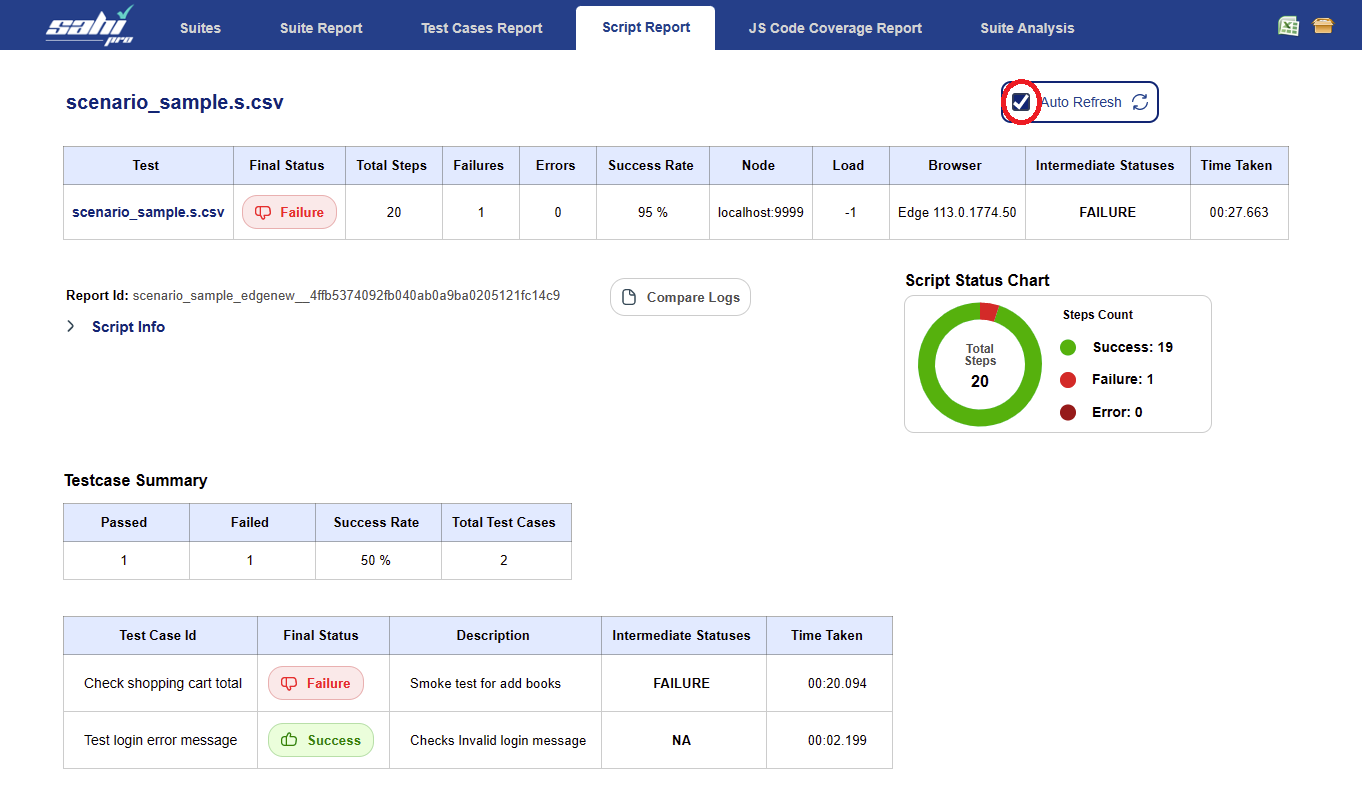Click thumbs-down icon in Check shopping cart row
This screenshot has width=1362, height=793.
[x=290, y=683]
